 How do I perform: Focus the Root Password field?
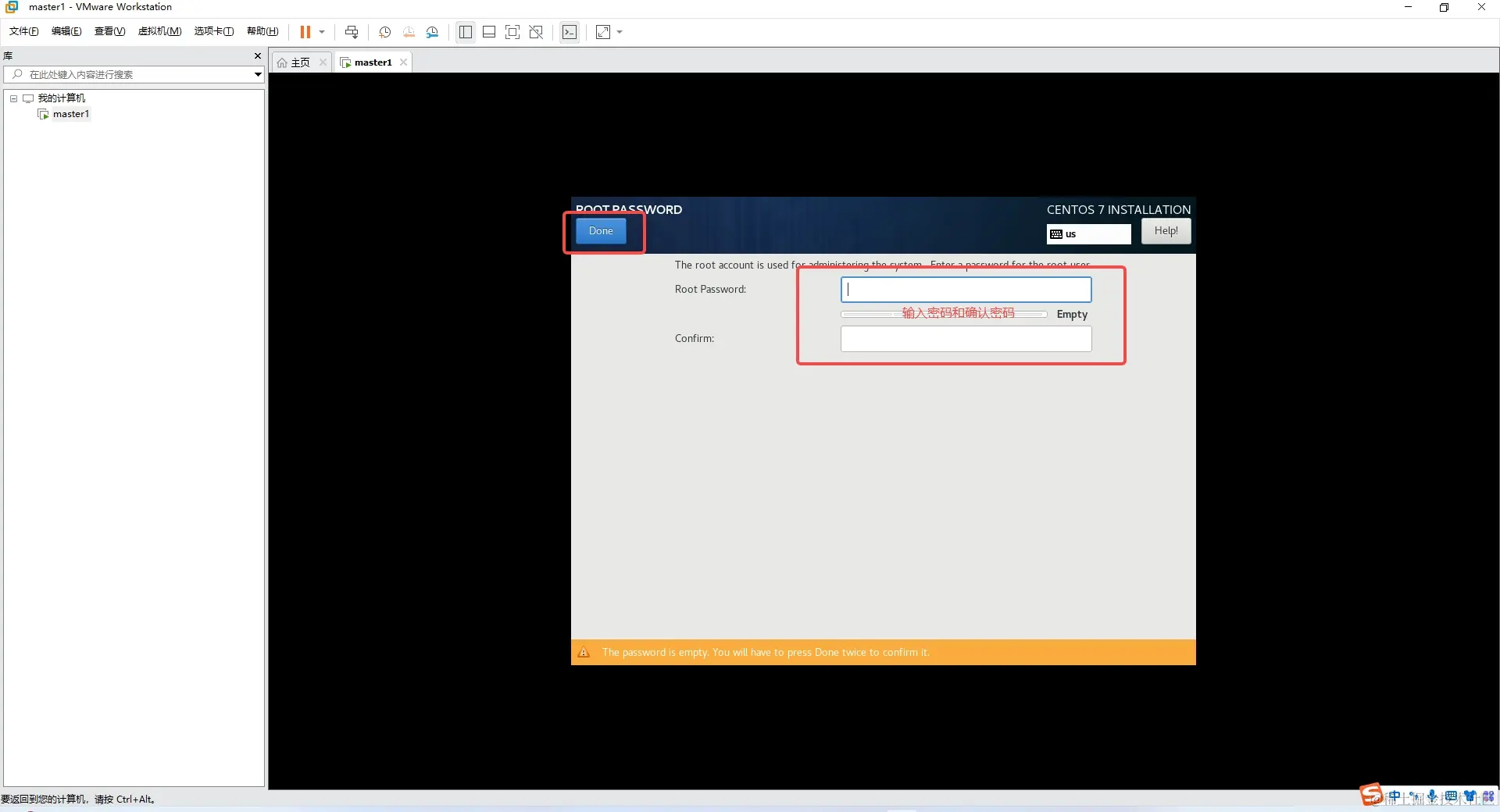[x=966, y=290]
